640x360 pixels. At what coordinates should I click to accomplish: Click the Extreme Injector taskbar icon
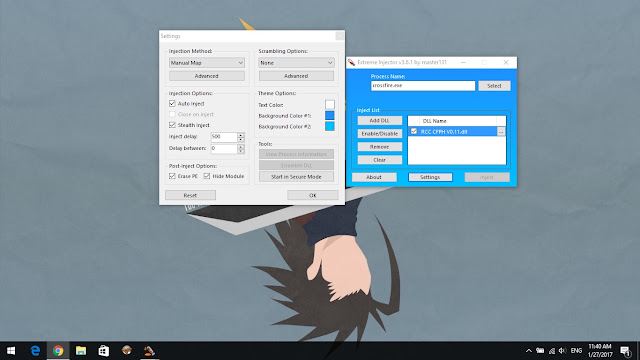pos(149,351)
